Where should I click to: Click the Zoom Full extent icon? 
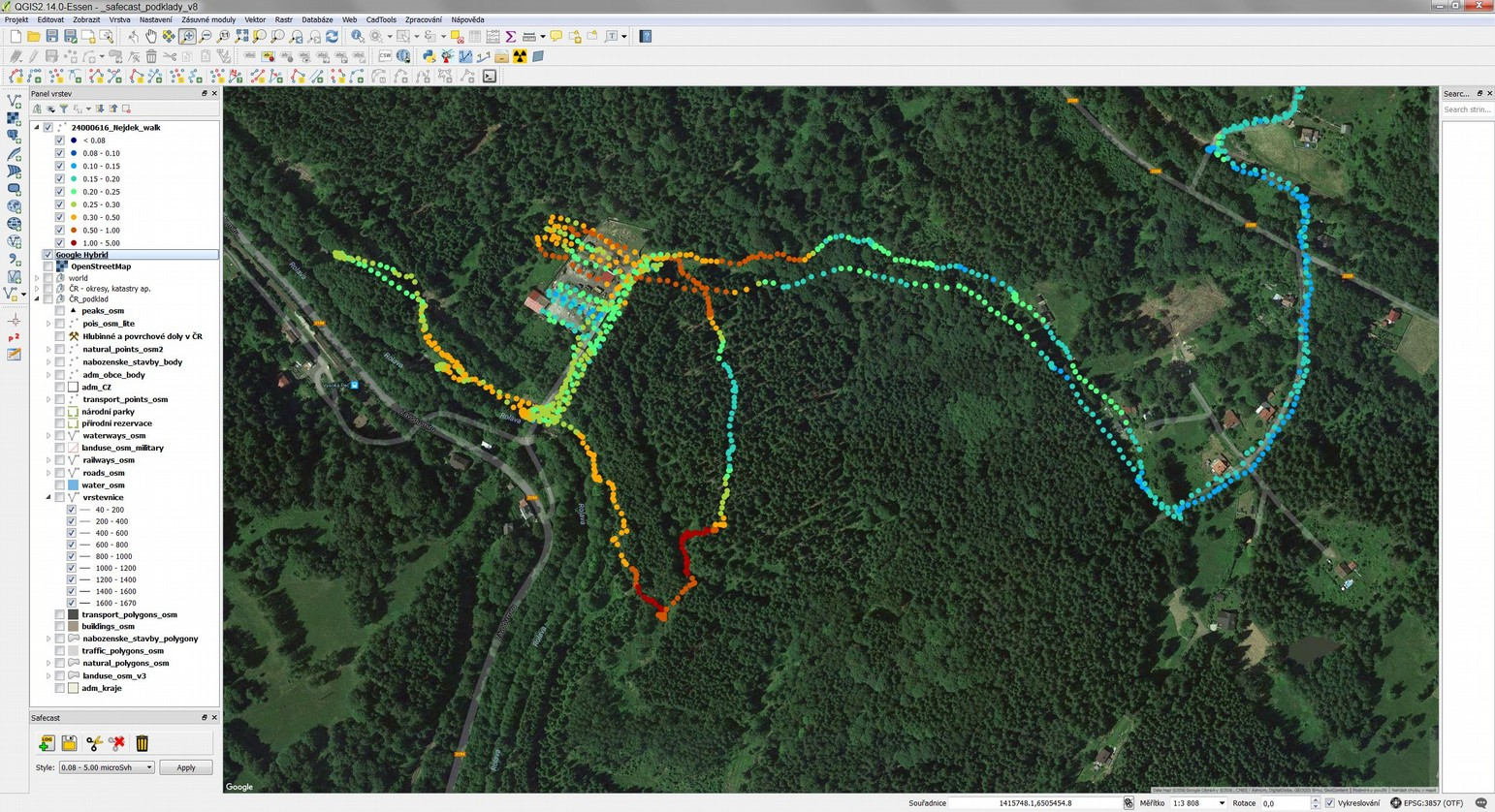click(x=241, y=36)
